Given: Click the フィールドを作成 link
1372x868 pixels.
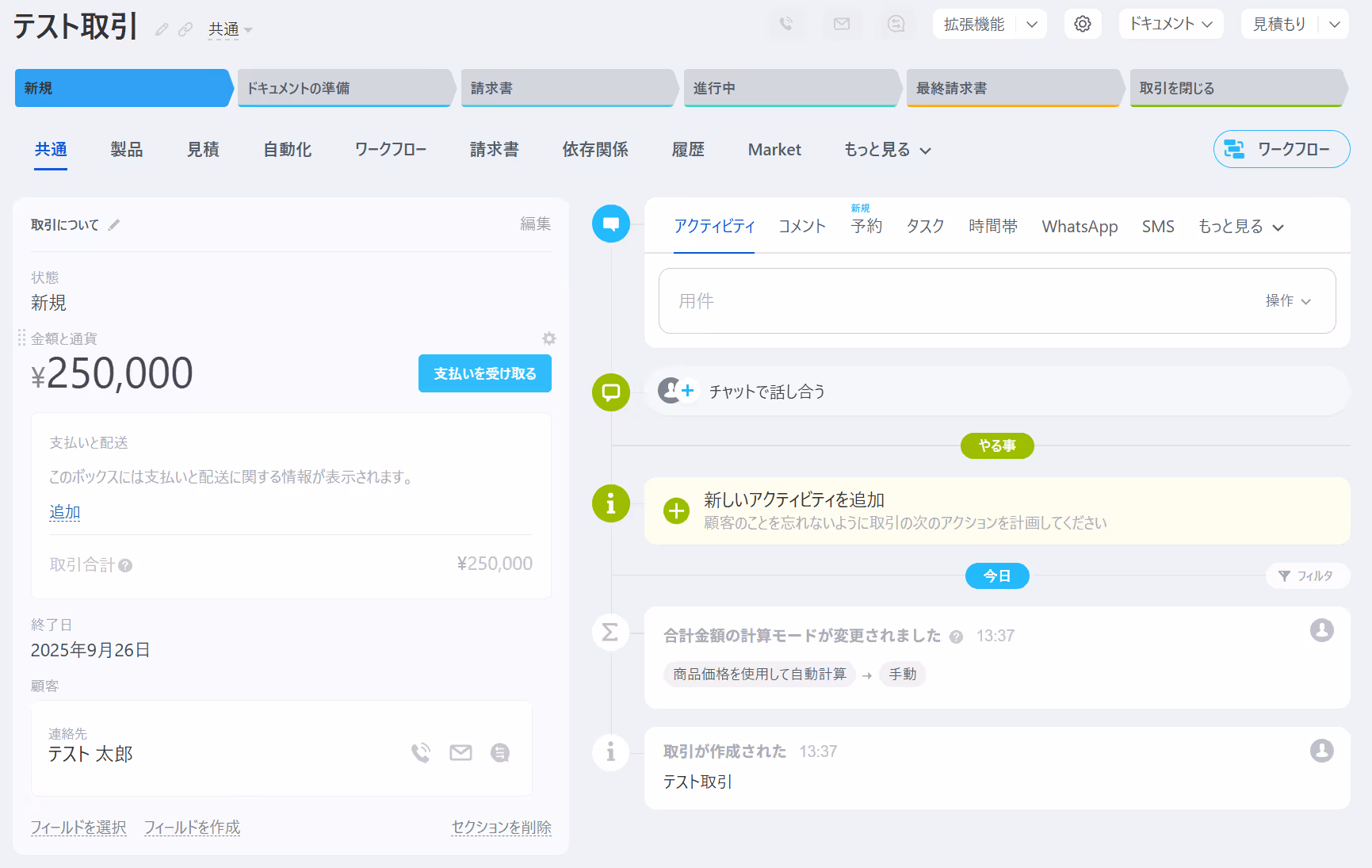Looking at the screenshot, I should (192, 828).
